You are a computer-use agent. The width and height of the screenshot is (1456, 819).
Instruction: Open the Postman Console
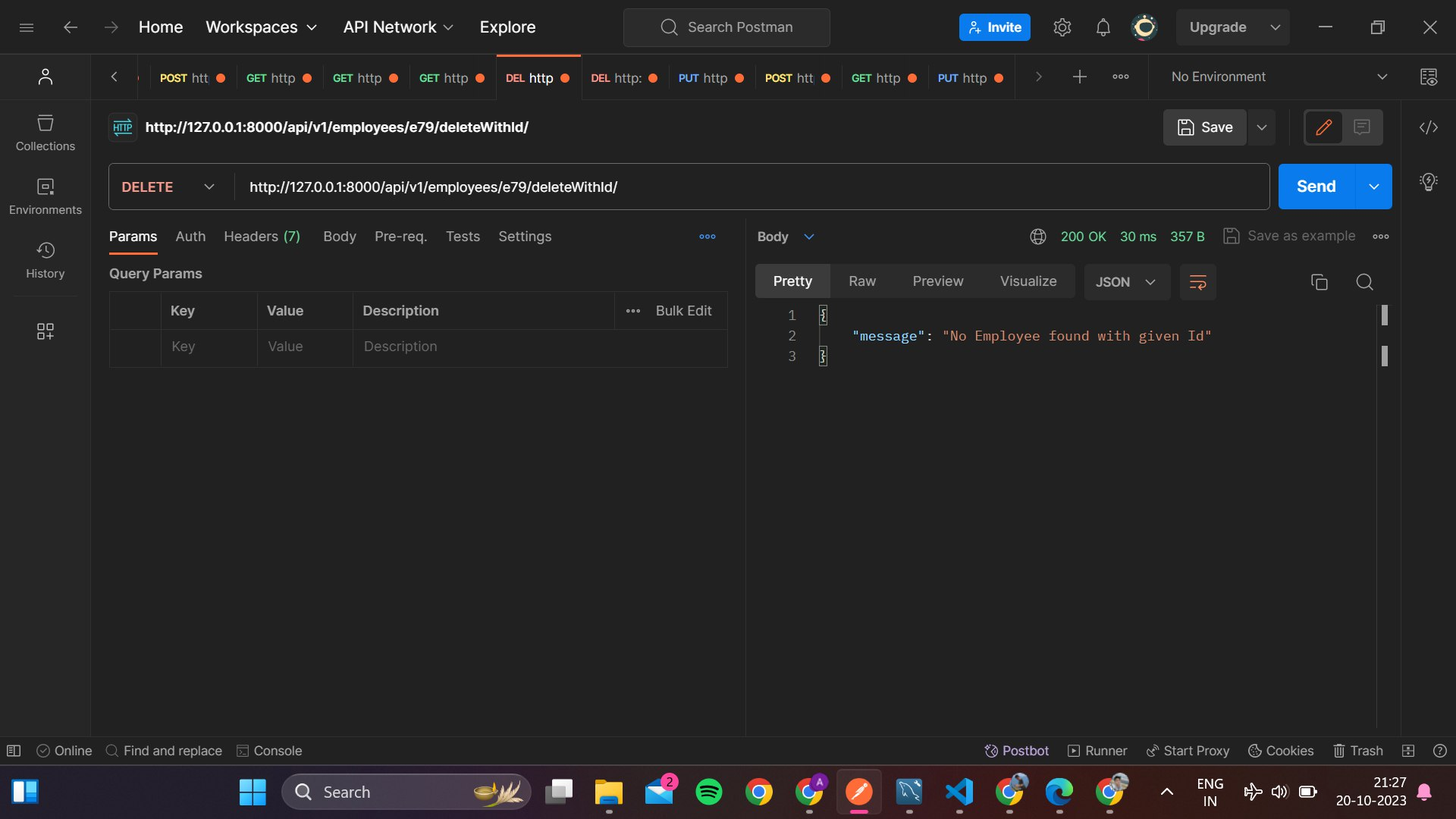(x=269, y=751)
